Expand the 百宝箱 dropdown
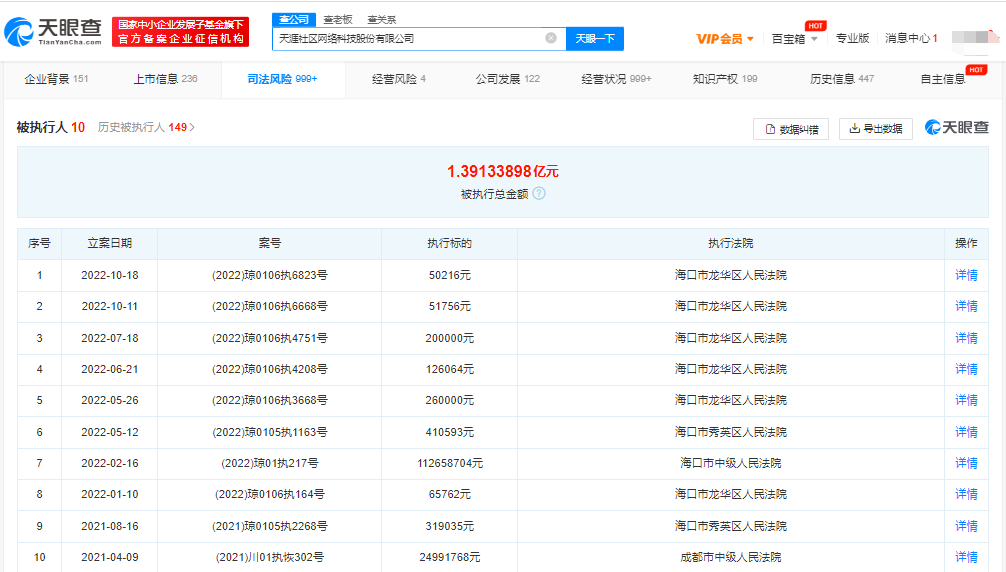 tap(794, 39)
